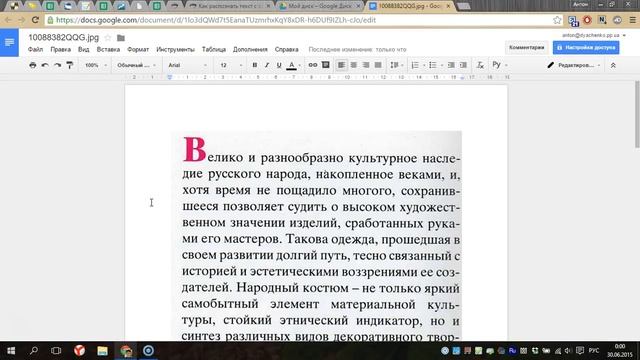Open the account email dropdown
Viewport: 640px width, 360px height.
(594, 36)
